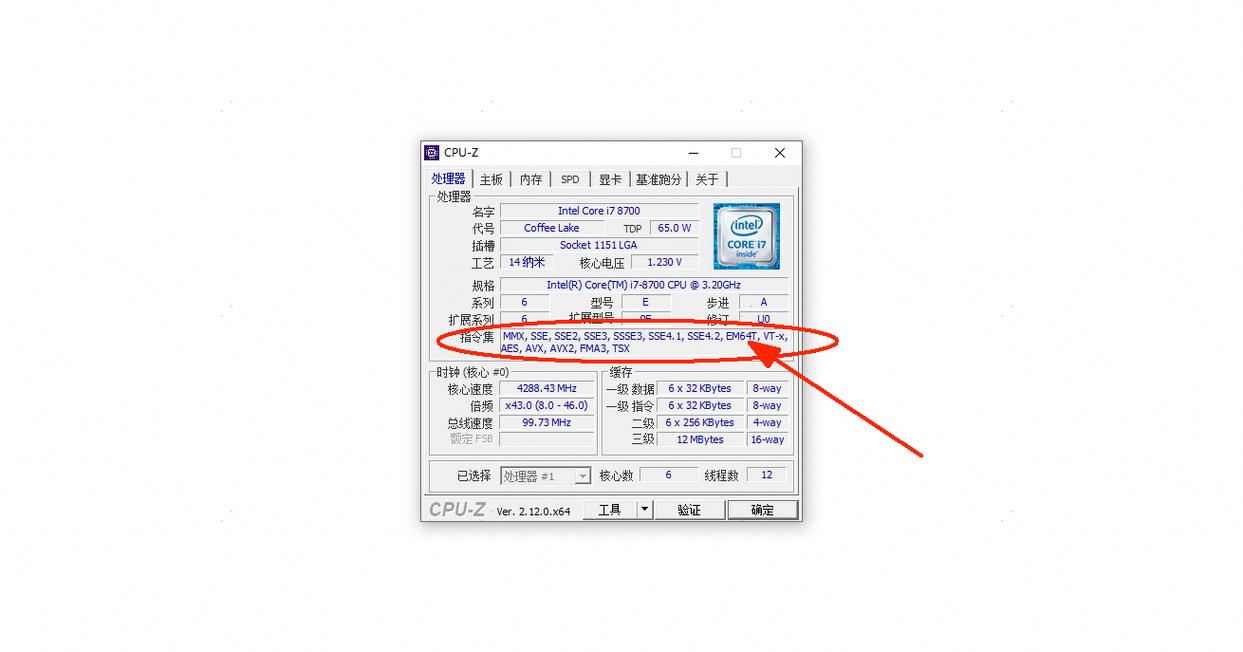
Task: Open the 基准跑分 (Bench) tab
Action: point(659,180)
